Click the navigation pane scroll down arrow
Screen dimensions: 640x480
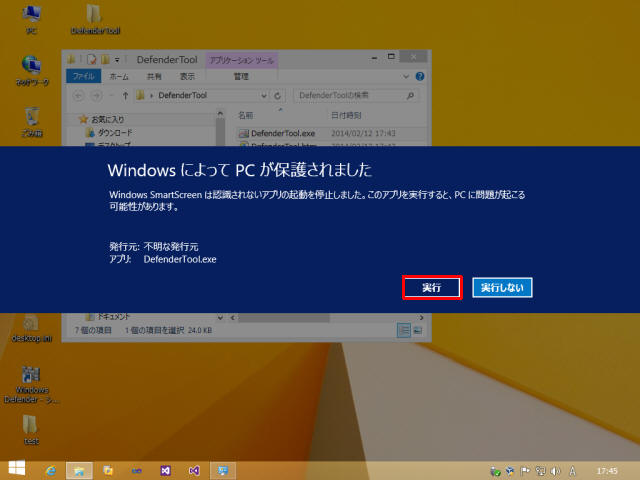(x=220, y=317)
